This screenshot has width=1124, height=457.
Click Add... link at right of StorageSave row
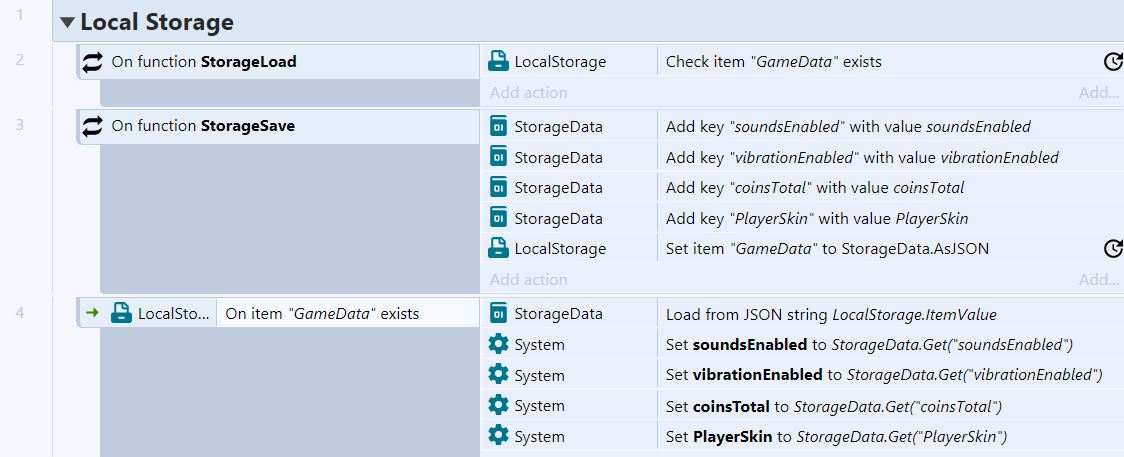coord(1100,280)
